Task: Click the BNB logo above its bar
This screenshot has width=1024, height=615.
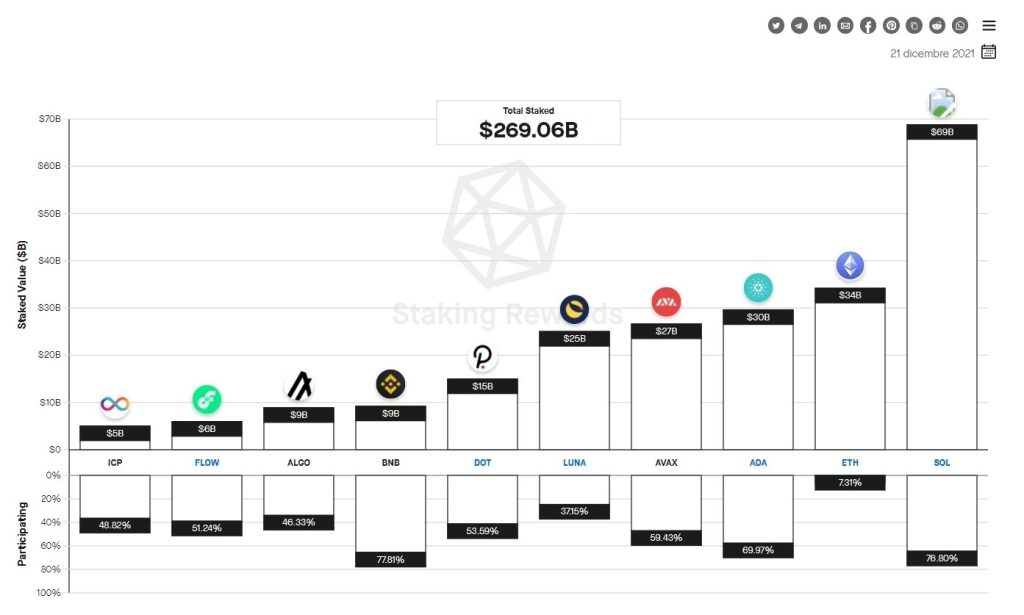Action: 390,383
